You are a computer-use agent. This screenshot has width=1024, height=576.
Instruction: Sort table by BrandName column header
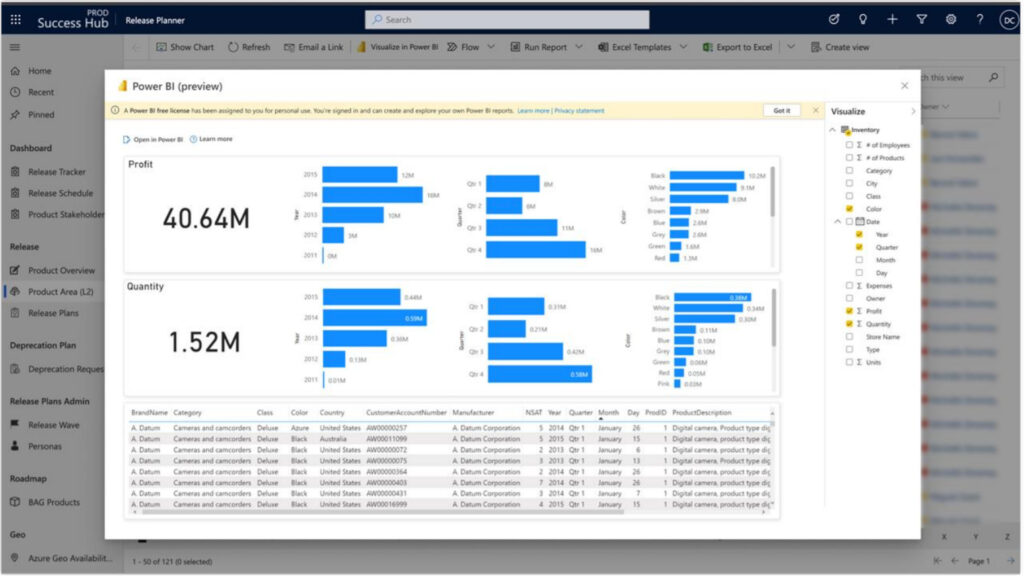click(x=149, y=413)
